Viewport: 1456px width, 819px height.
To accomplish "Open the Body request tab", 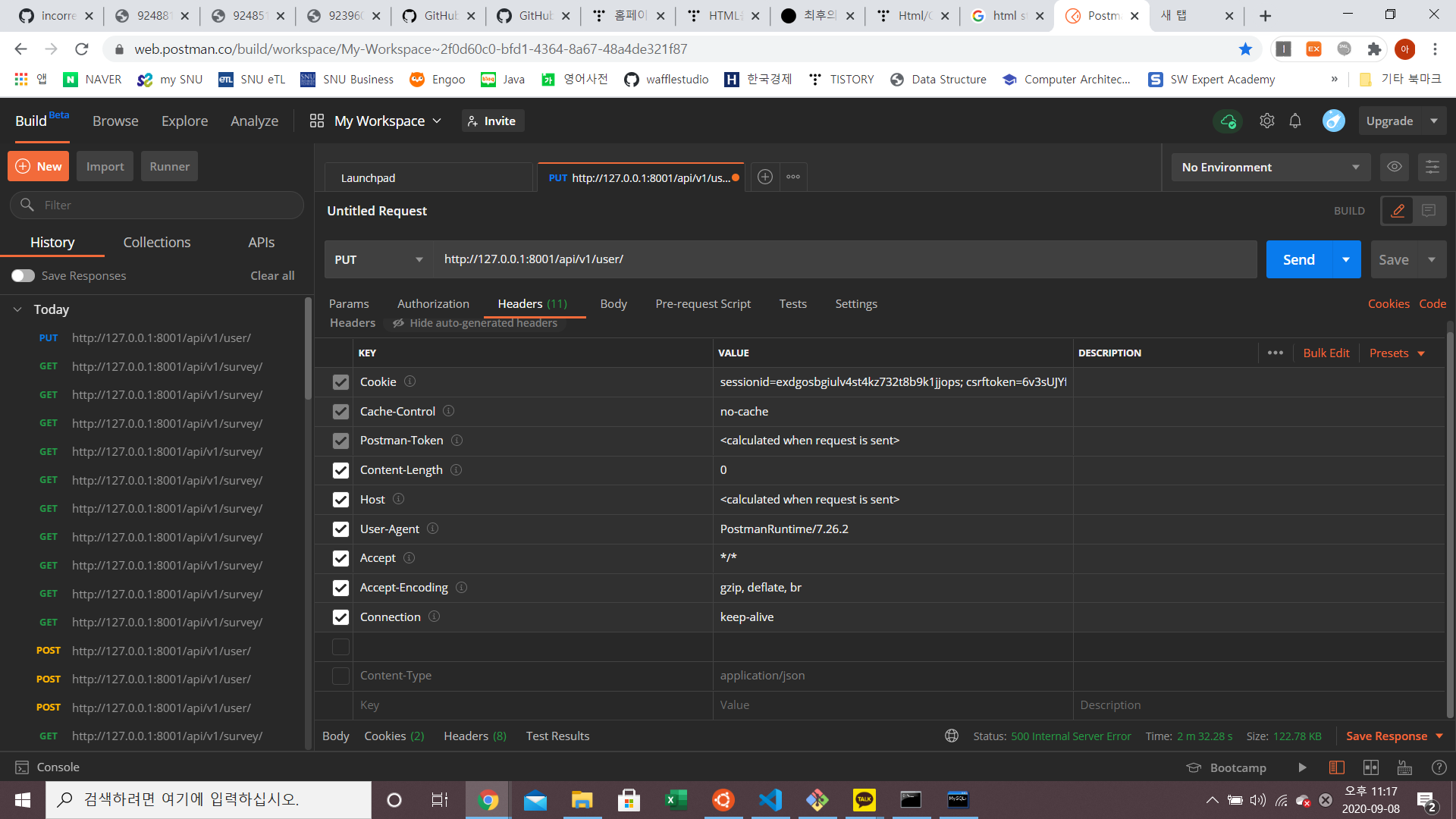I will pyautogui.click(x=613, y=303).
